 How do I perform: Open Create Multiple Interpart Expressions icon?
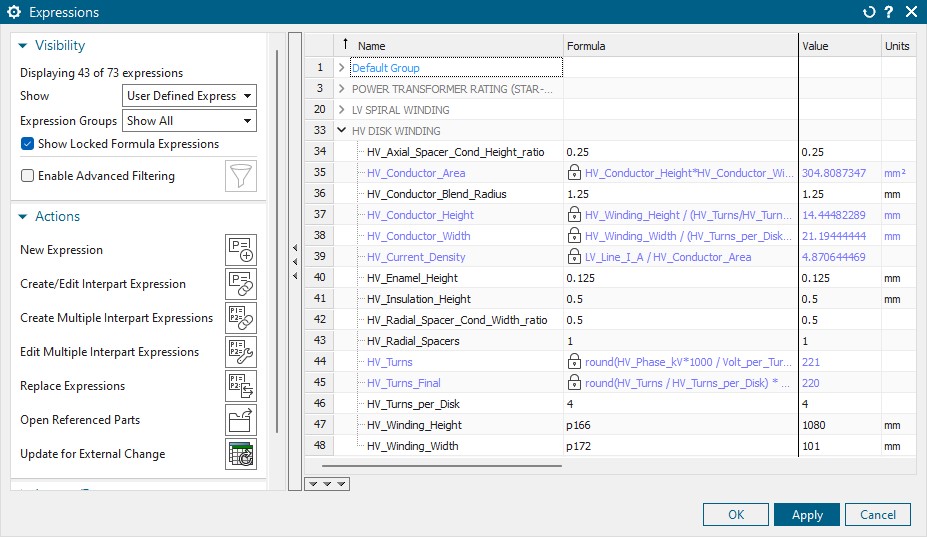(240, 318)
